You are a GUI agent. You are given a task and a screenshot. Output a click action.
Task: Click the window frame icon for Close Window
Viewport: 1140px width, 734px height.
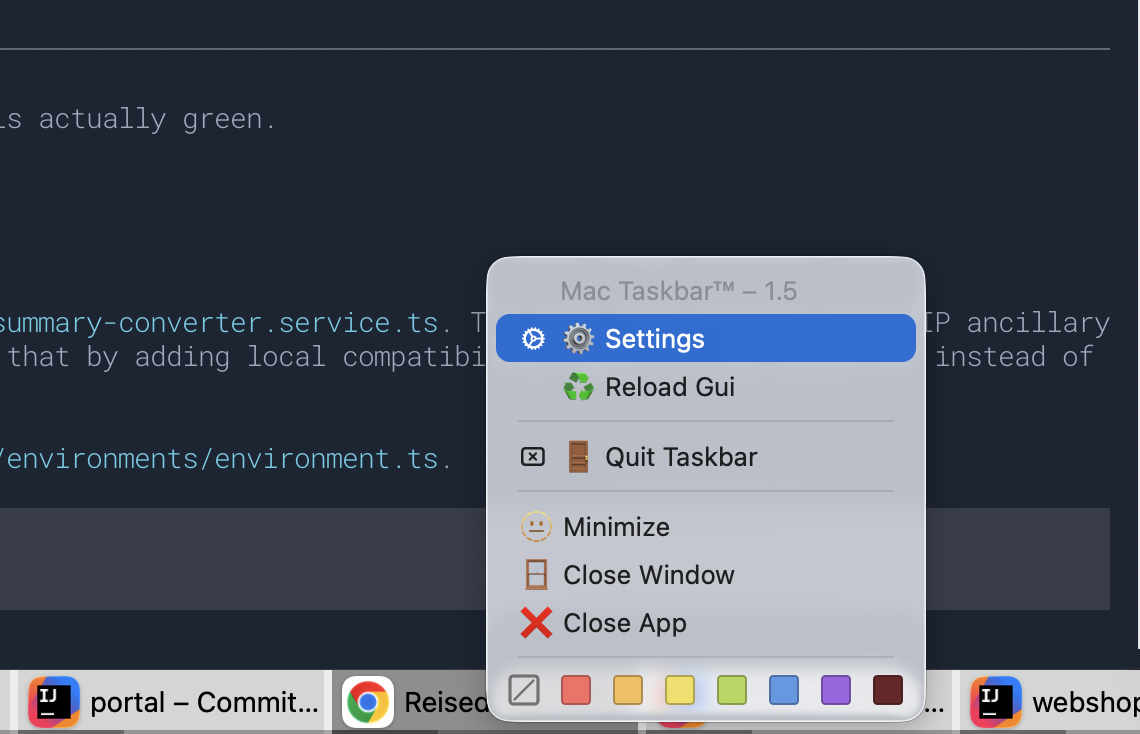(537, 575)
